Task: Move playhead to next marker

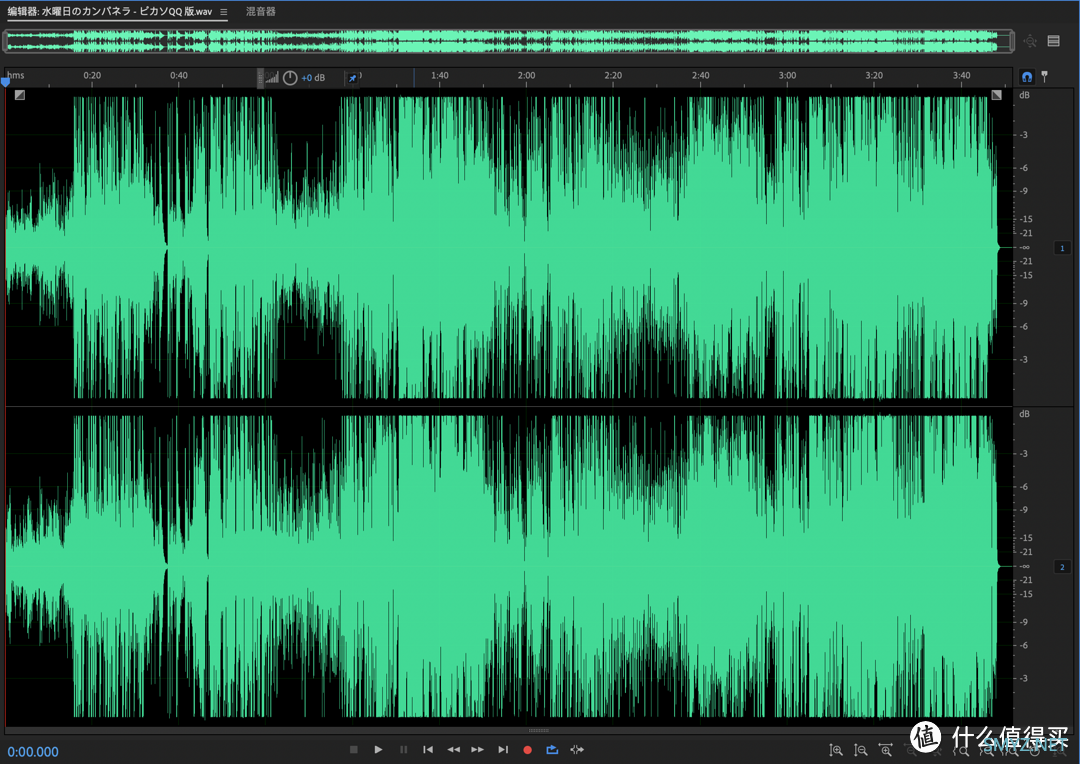Action: (x=503, y=750)
